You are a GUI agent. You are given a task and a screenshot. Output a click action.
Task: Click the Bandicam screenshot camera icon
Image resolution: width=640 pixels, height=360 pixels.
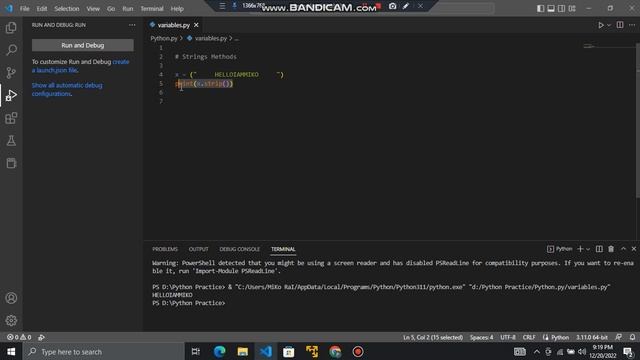click(x=392, y=6)
